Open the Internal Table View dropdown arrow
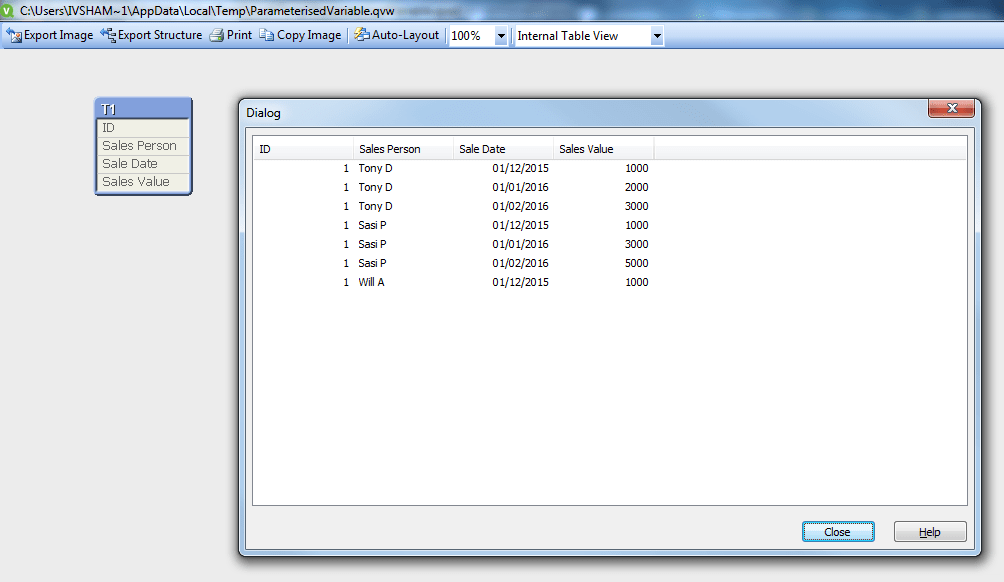 [x=657, y=36]
